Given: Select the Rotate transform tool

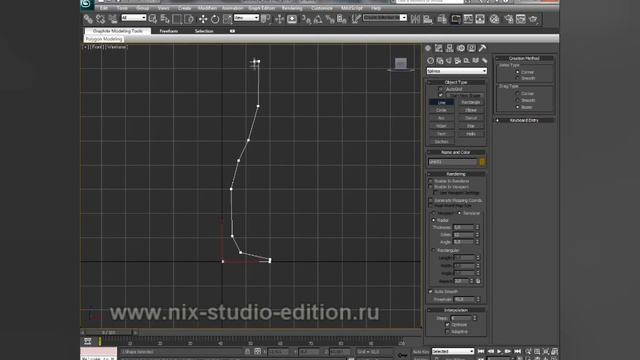Looking at the screenshot, I should [215, 19].
